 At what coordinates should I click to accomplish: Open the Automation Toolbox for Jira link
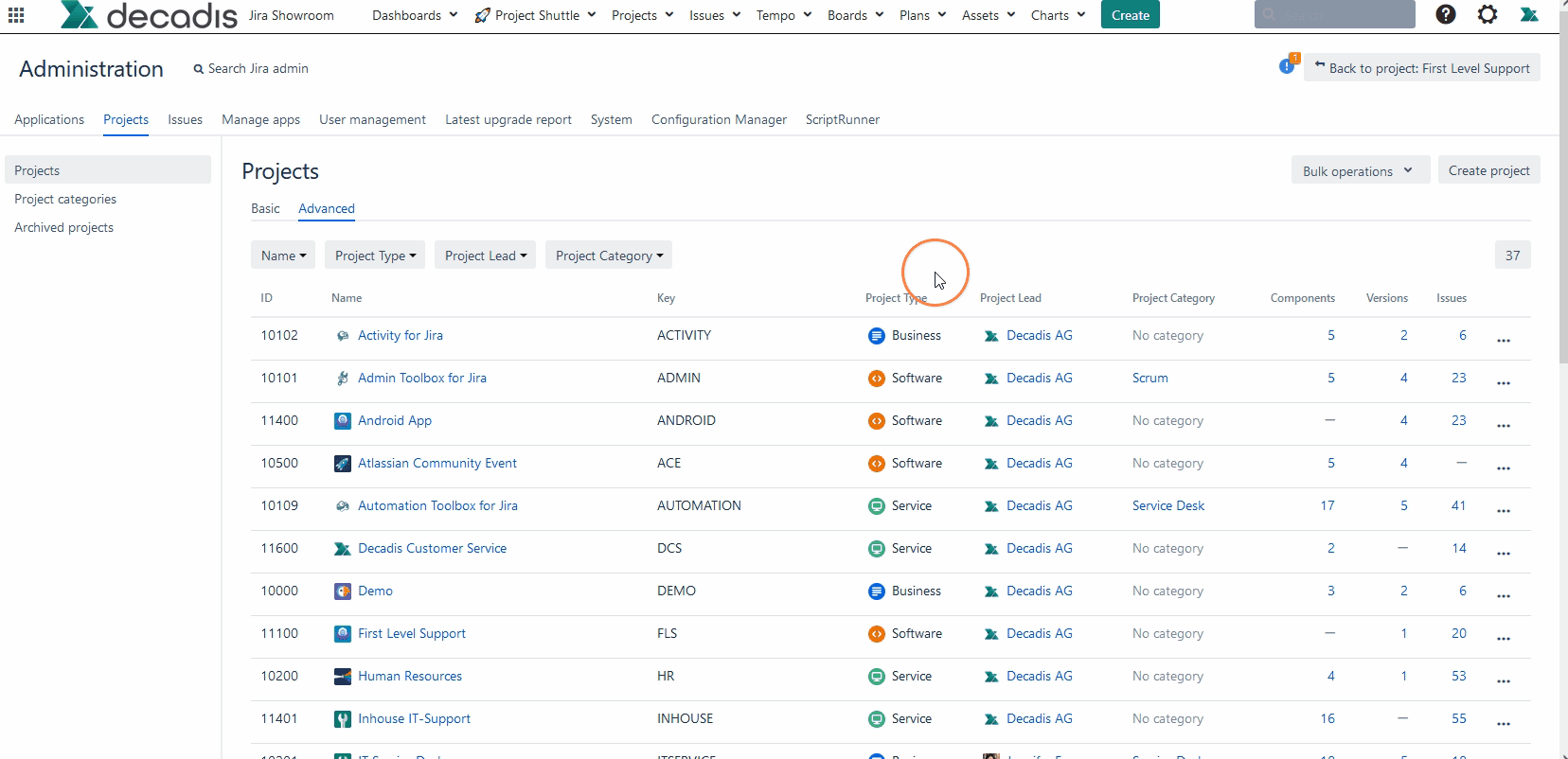[x=437, y=505]
